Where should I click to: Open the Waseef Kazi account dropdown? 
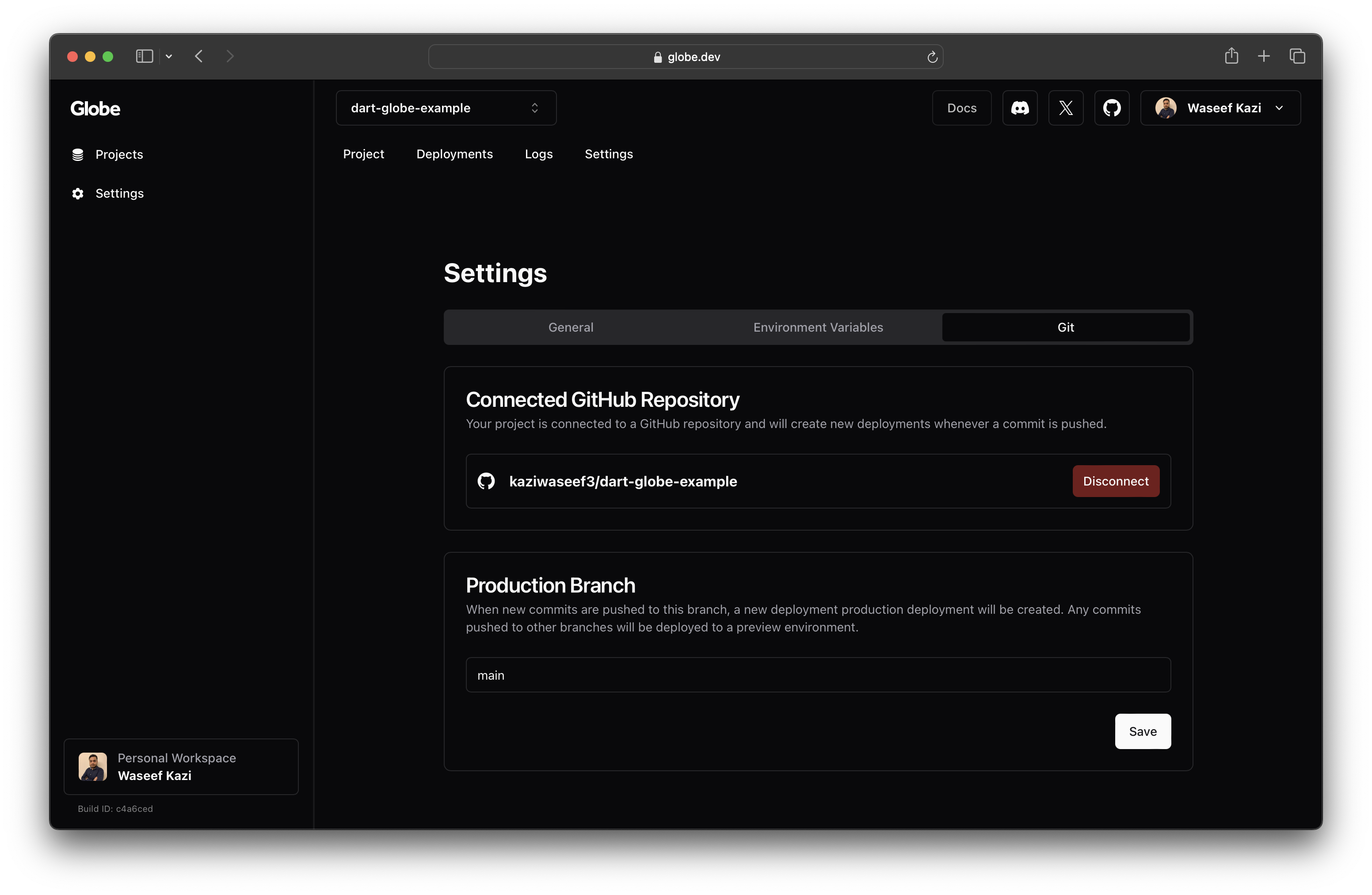point(1220,108)
